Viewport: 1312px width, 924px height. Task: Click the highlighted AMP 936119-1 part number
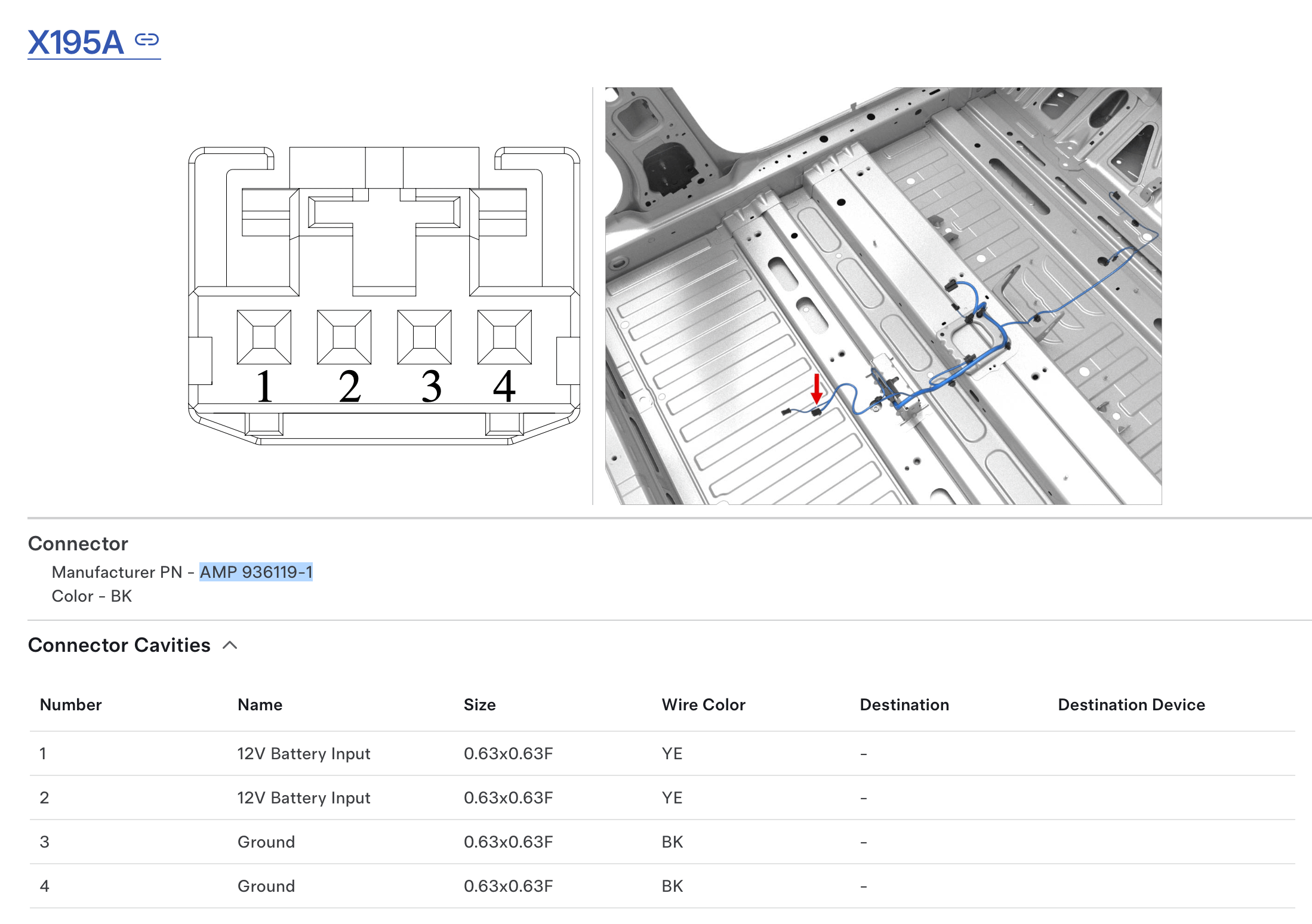(x=256, y=572)
